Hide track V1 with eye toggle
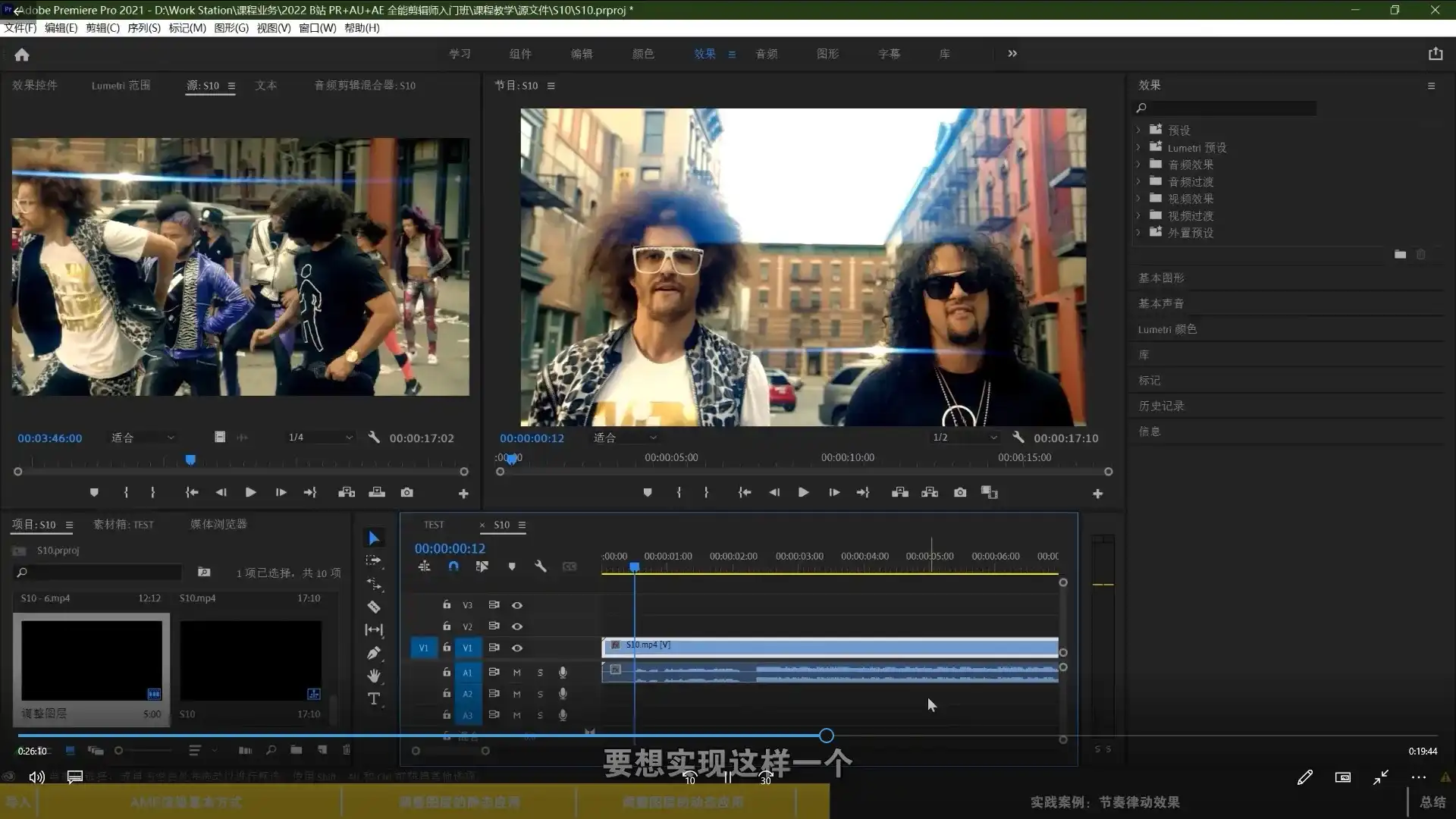This screenshot has width=1456, height=819. tap(517, 648)
